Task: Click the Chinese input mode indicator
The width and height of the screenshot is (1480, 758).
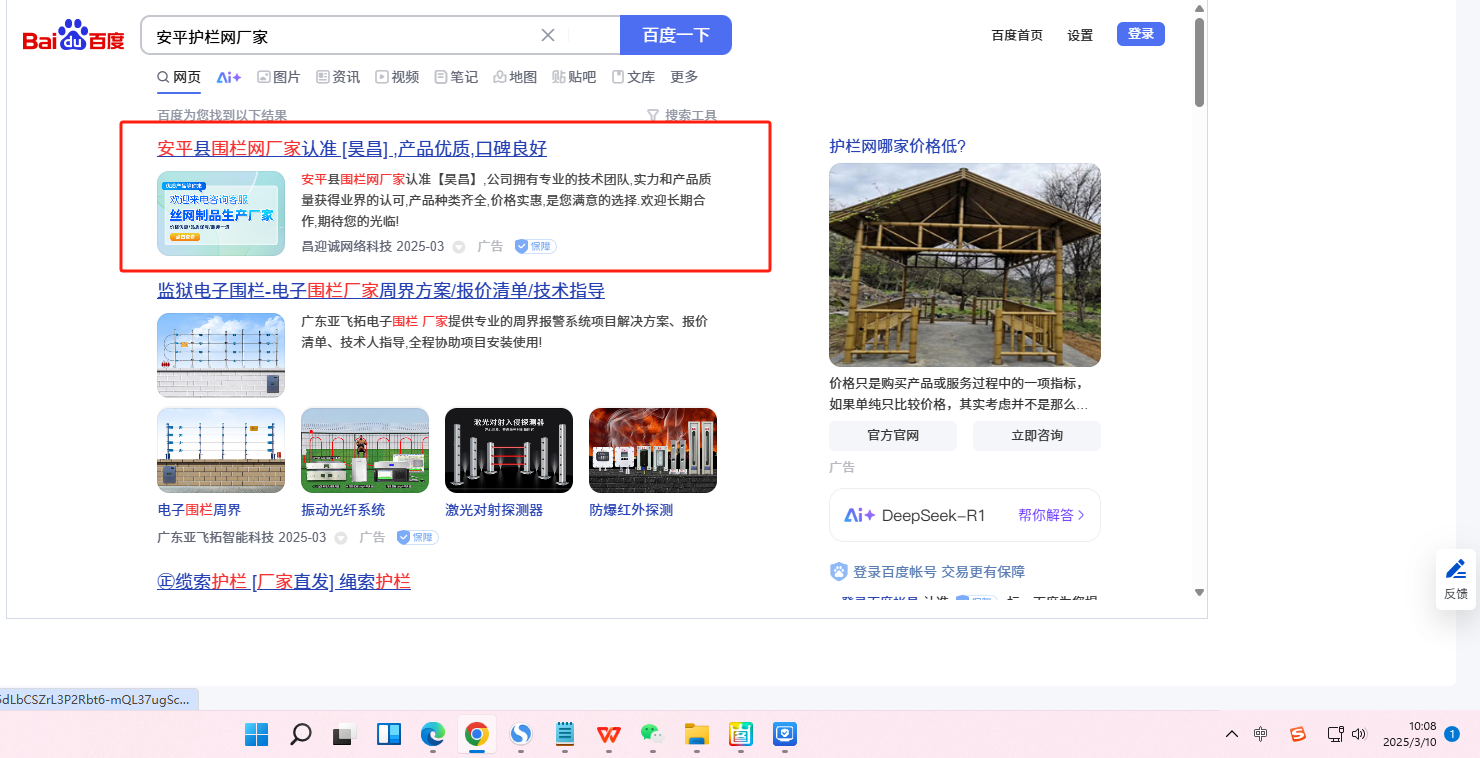Action: click(1261, 735)
